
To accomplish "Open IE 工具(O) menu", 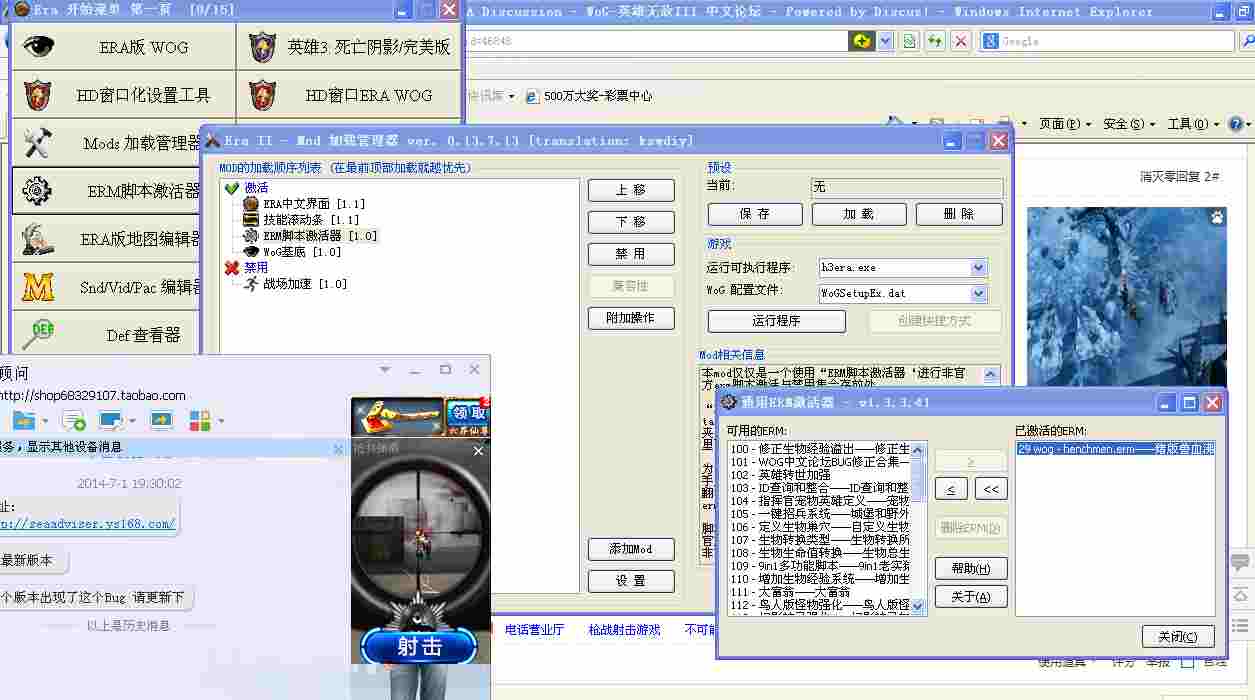I will pos(1194,124).
